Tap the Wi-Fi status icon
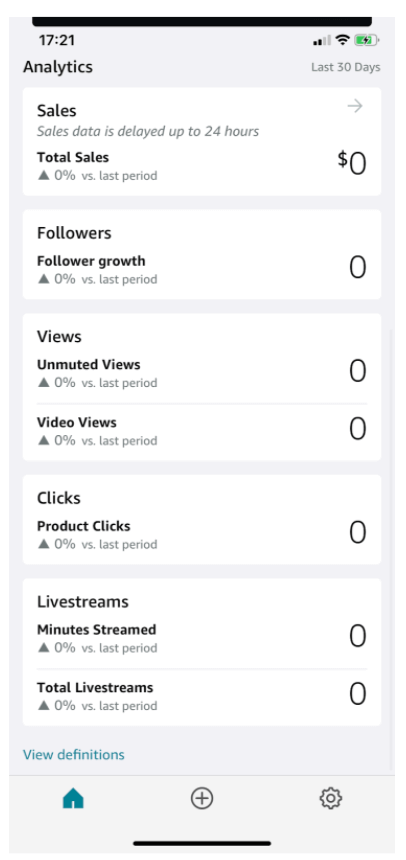 coord(343,40)
